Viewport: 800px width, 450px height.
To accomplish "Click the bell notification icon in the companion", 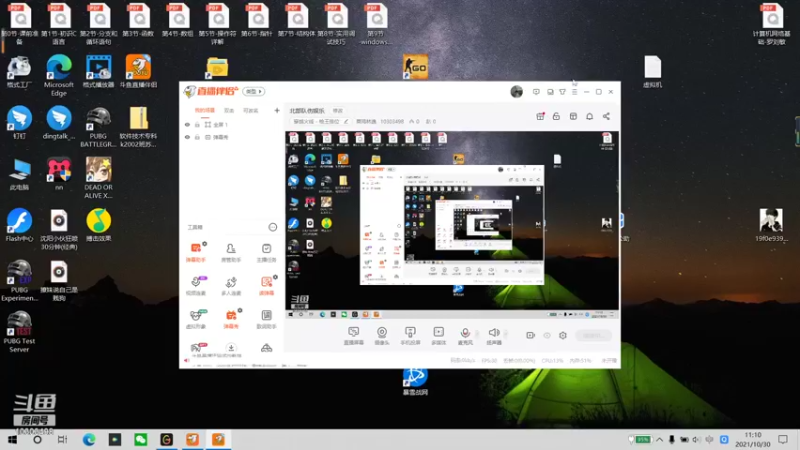I will (x=589, y=116).
